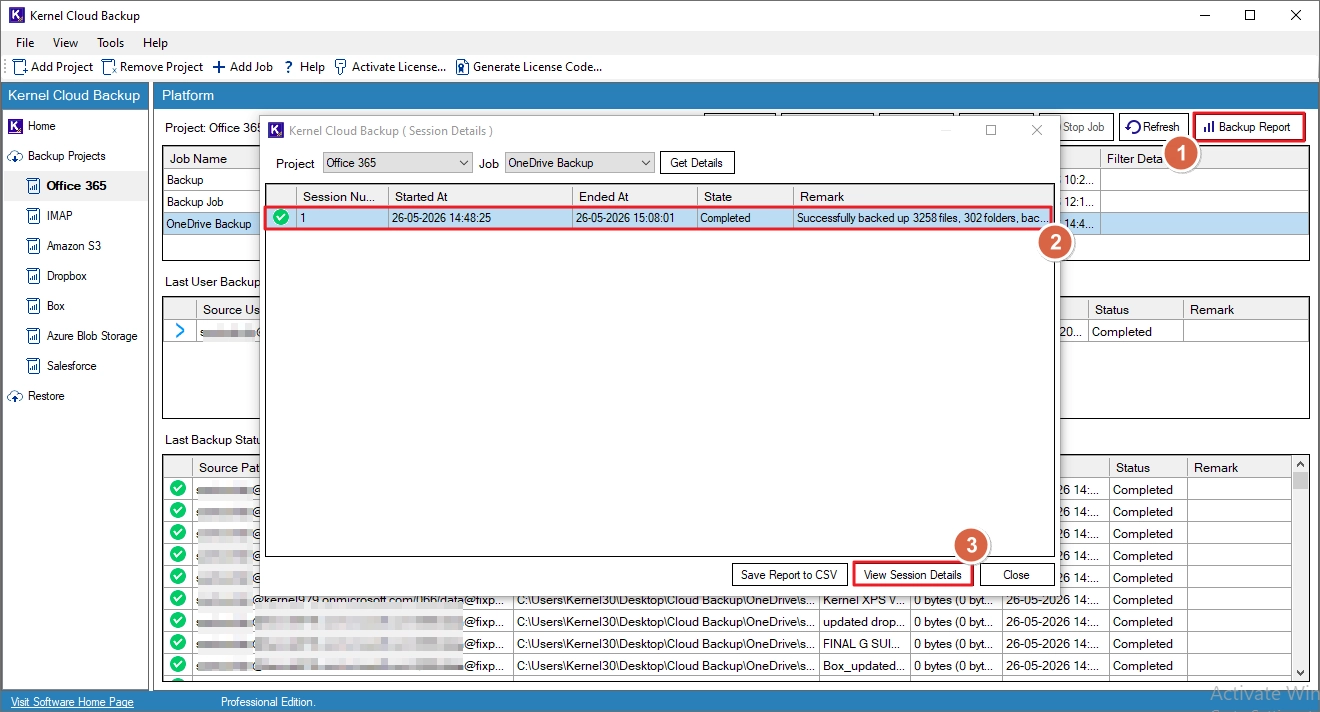The width and height of the screenshot is (1320, 712).
Task: Select the Amazon S3 project icon
Action: coord(34,246)
